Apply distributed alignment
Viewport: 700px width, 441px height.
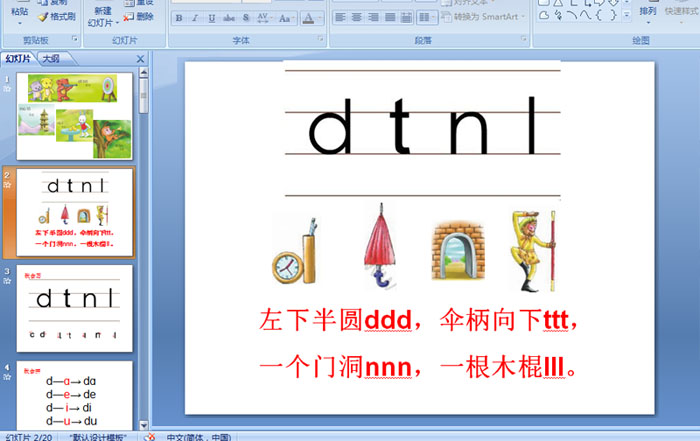tap(406, 17)
